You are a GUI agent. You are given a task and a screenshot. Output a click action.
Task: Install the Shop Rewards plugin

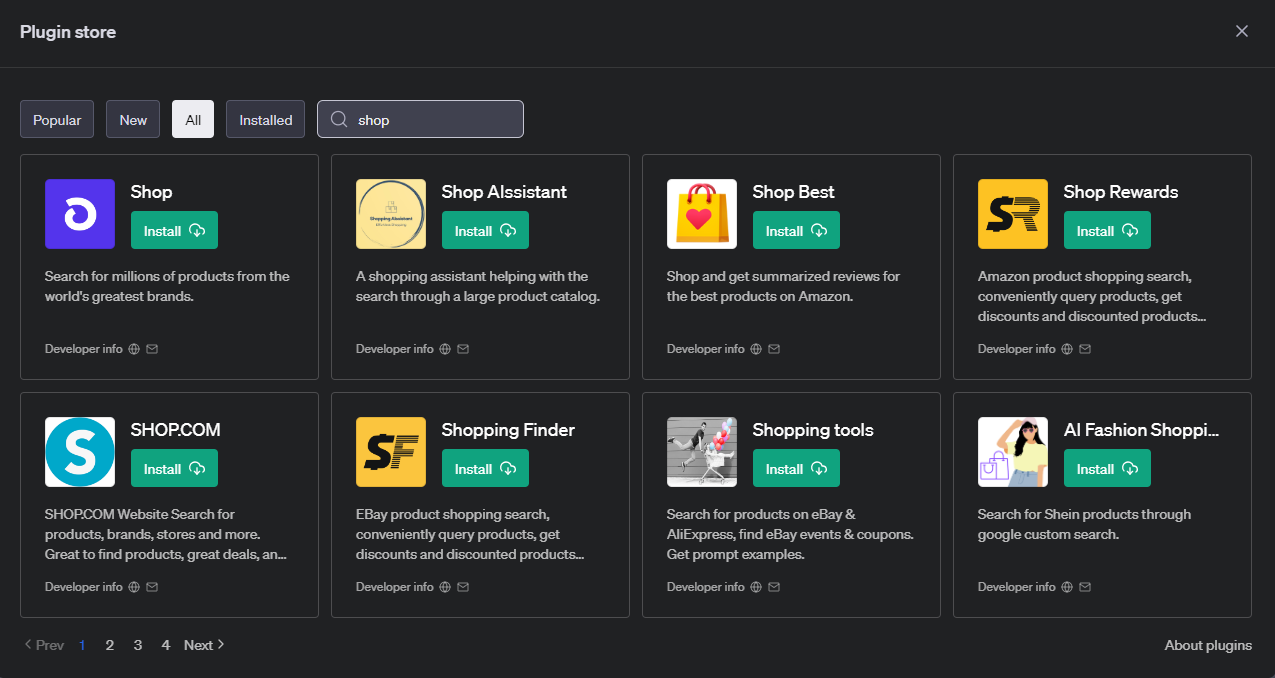coord(1107,231)
